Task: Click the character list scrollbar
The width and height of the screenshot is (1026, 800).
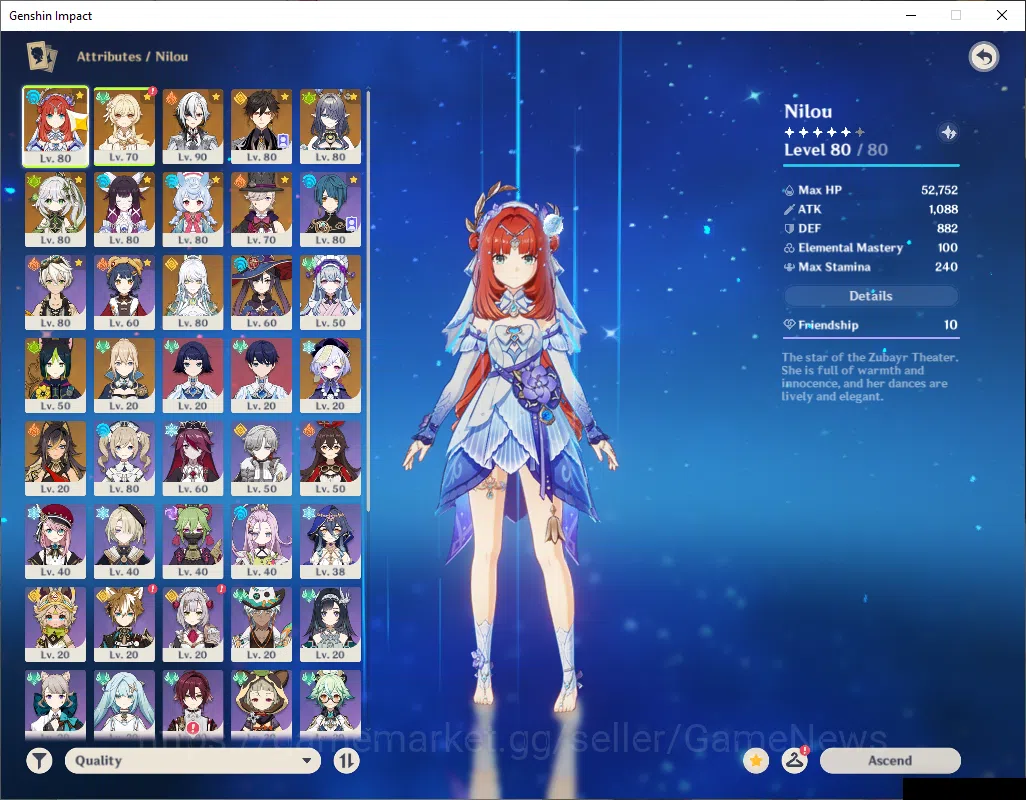Action: point(368,301)
